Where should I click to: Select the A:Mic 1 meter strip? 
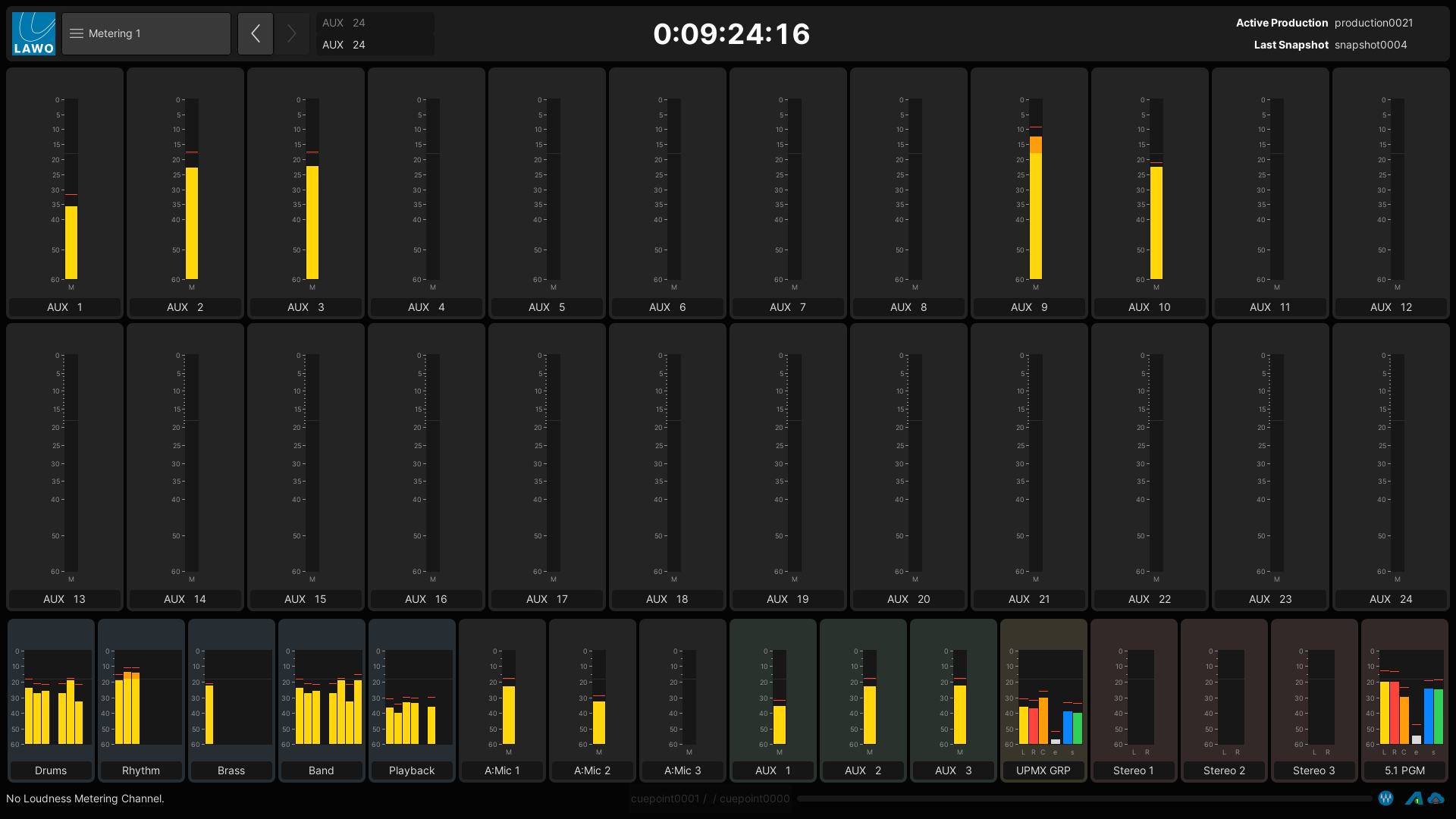(502, 698)
